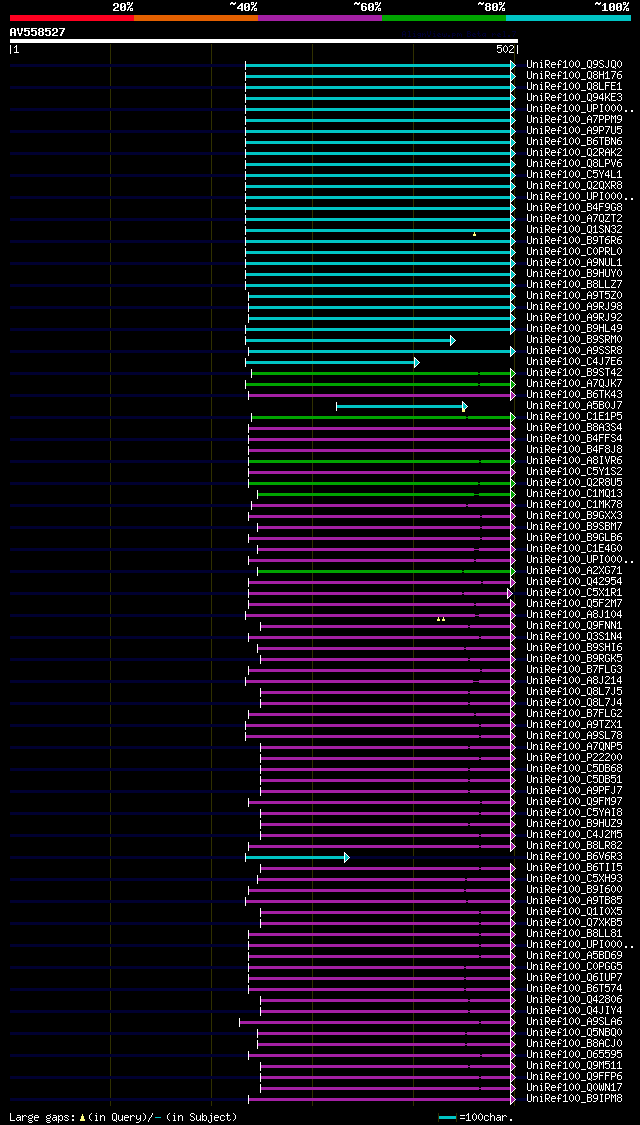This screenshot has width=640, height=1125.
Task: Select the UniRef100_B8LR82 label
Action: click(574, 847)
